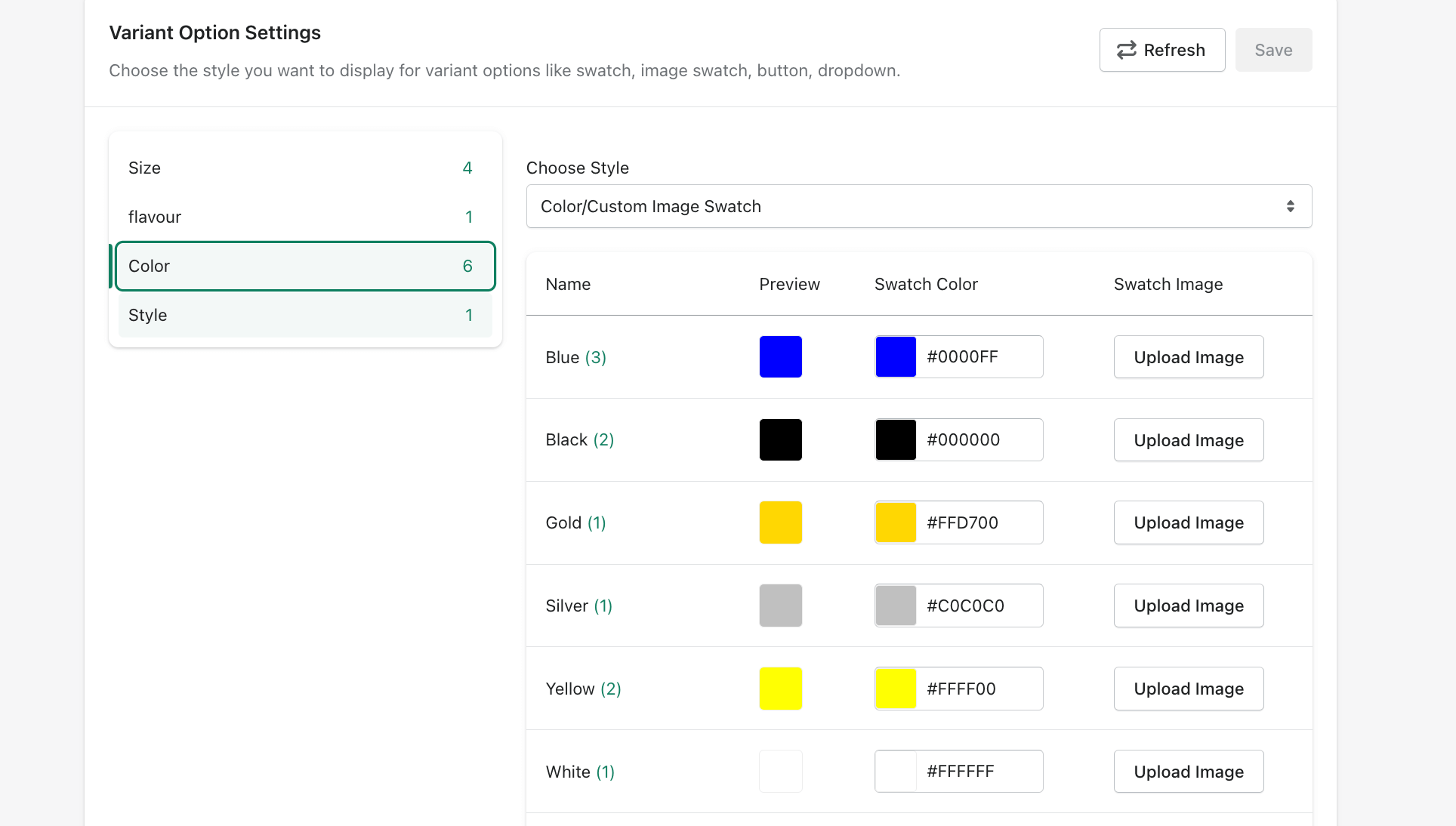The image size is (1456, 826).
Task: Upload image for Black swatch
Action: [x=1189, y=440]
